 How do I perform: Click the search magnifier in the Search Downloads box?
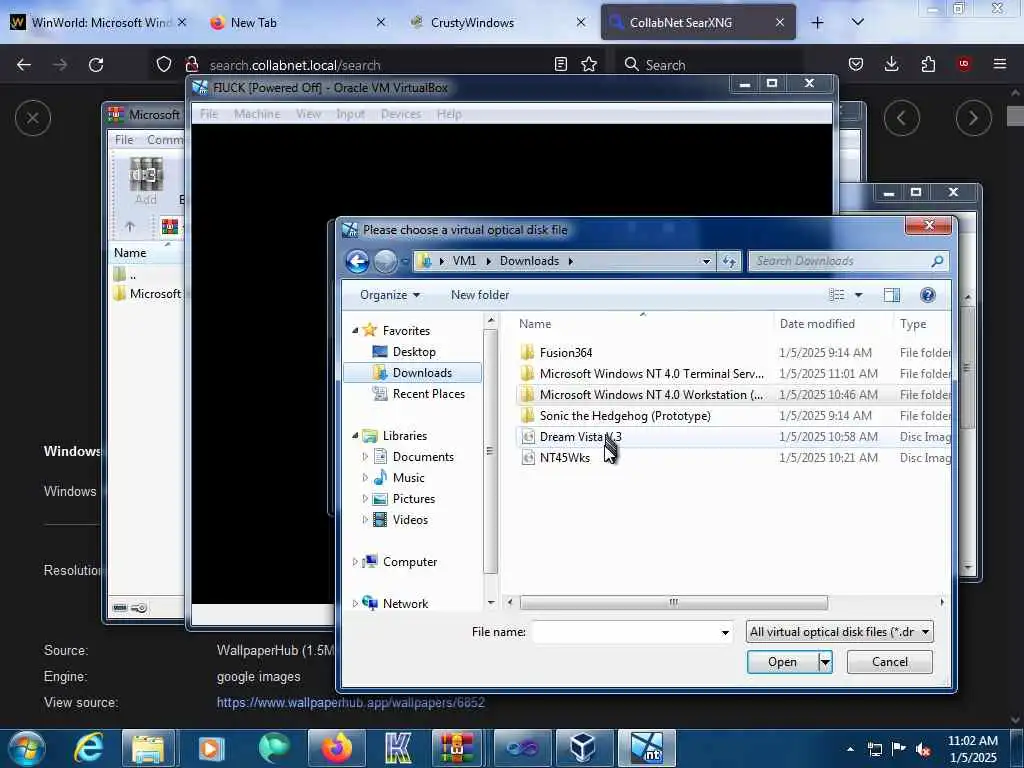[x=937, y=261]
